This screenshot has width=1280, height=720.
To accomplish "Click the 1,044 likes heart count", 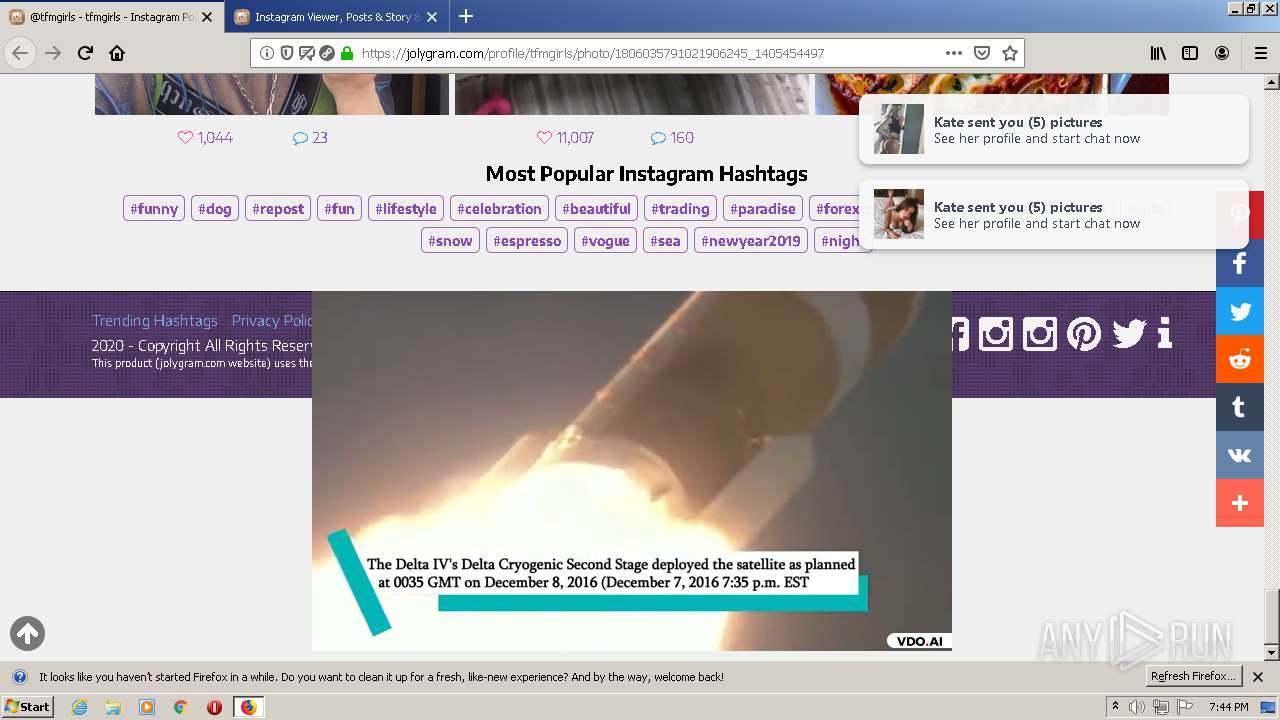I will click(x=205, y=138).
